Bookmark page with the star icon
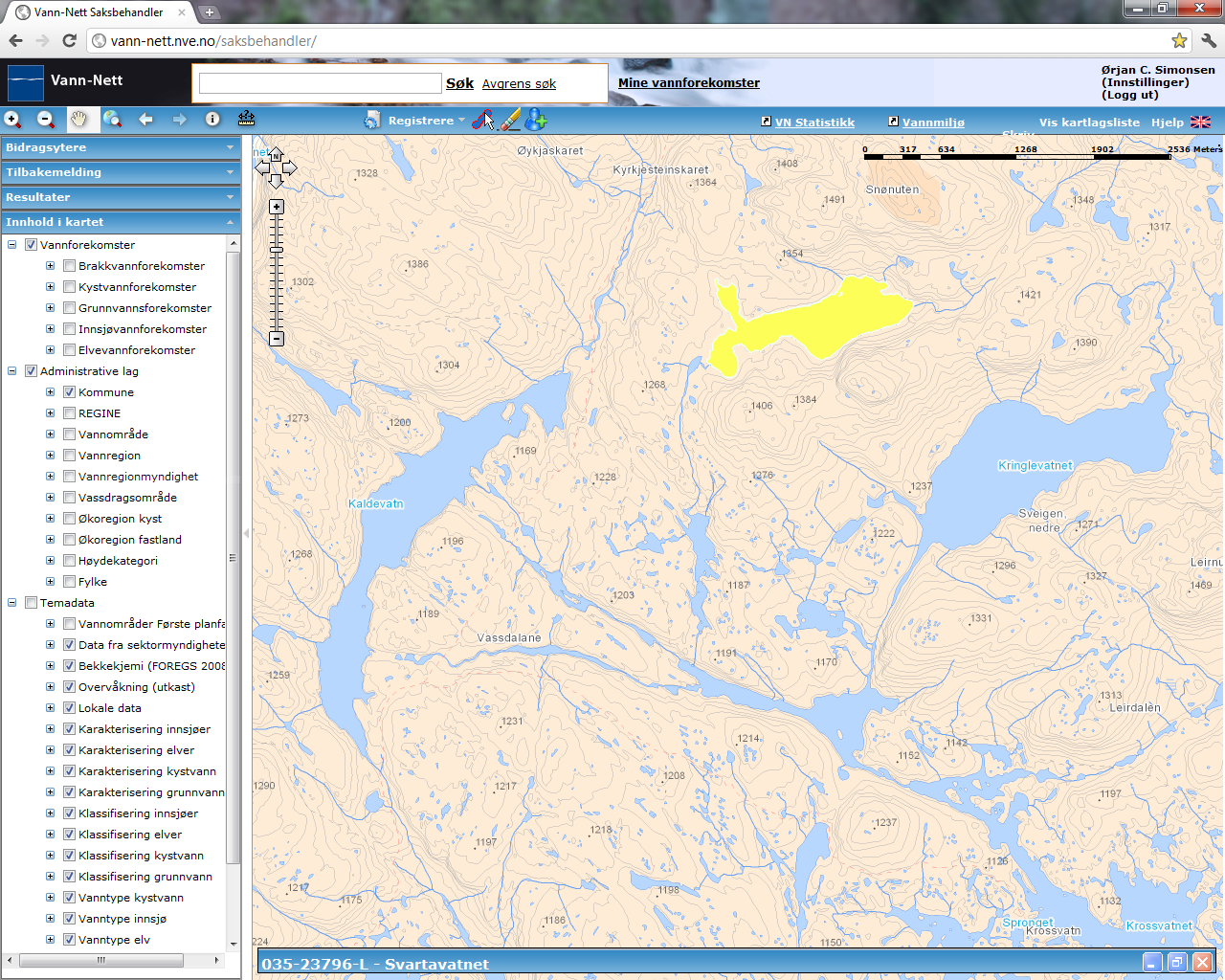 click(1179, 40)
